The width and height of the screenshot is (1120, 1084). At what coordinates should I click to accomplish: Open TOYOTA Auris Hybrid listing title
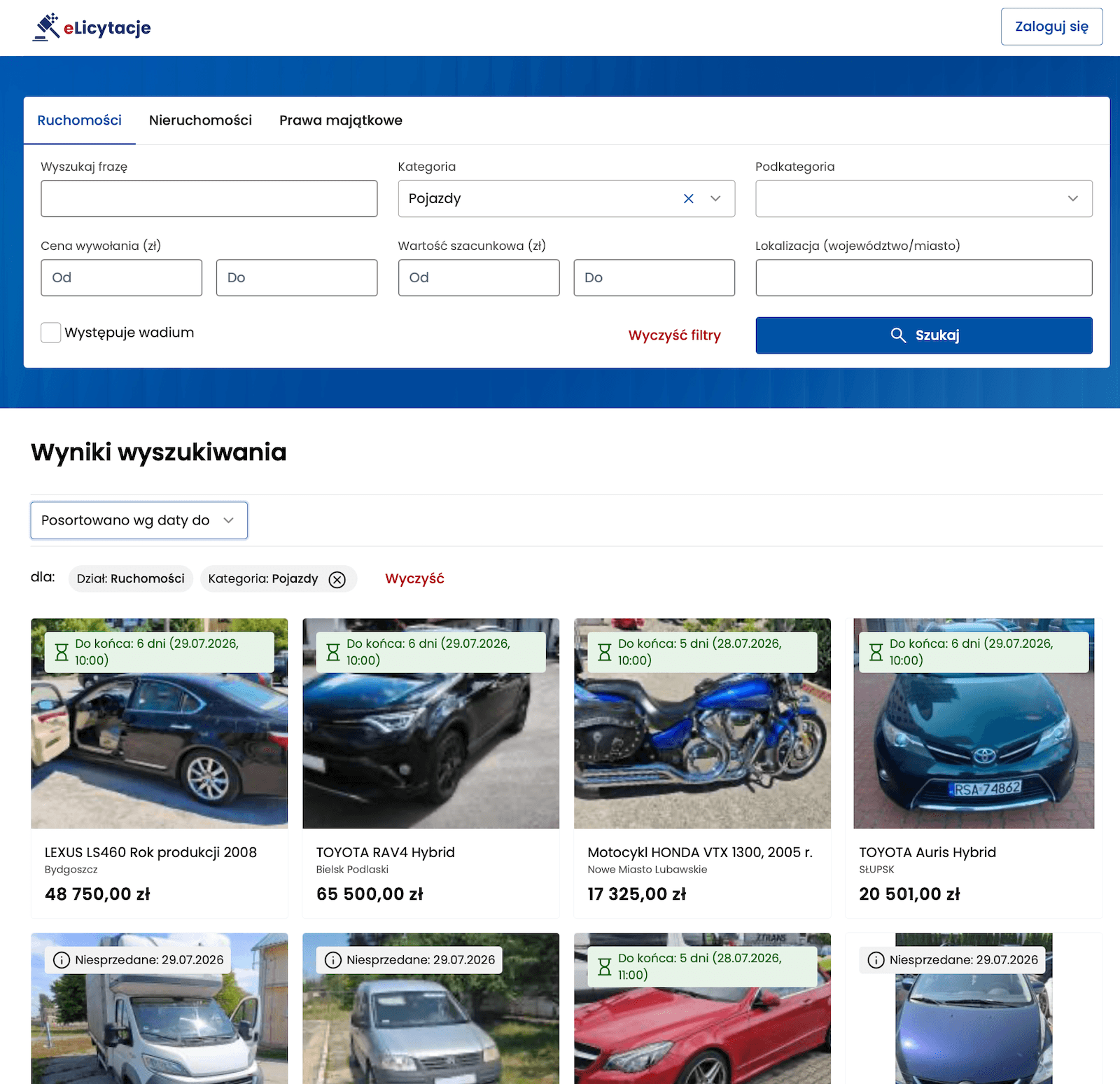point(927,852)
